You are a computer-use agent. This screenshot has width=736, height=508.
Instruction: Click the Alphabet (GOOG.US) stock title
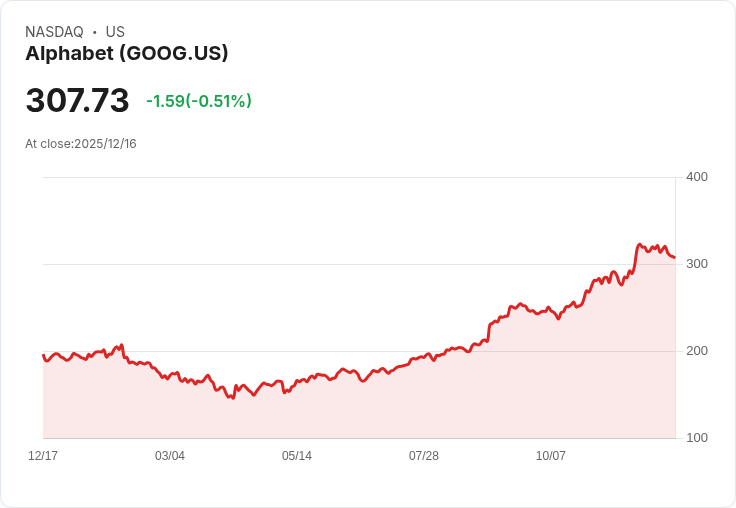point(127,53)
